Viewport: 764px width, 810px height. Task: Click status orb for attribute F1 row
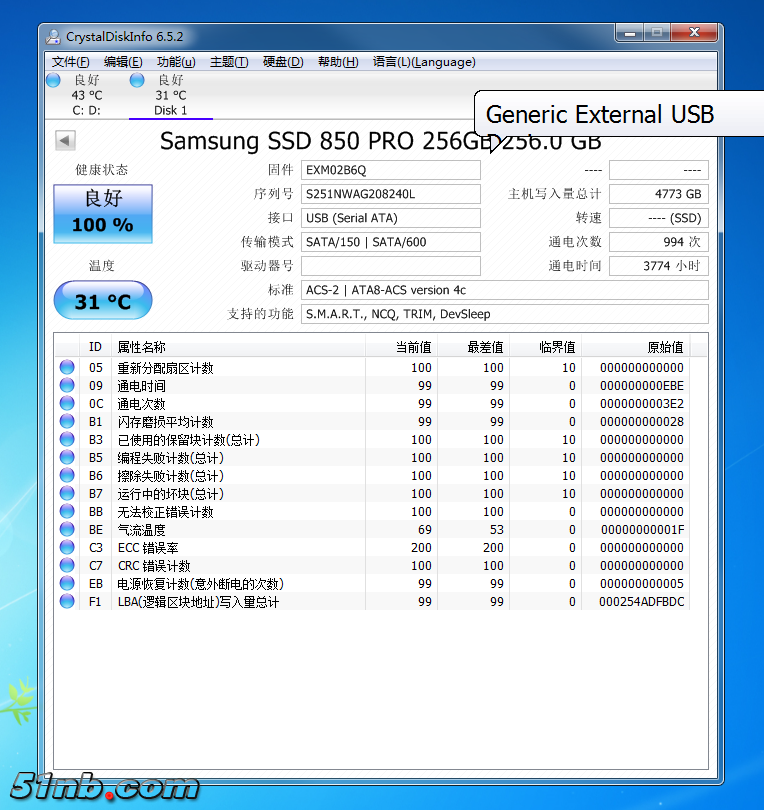point(67,602)
